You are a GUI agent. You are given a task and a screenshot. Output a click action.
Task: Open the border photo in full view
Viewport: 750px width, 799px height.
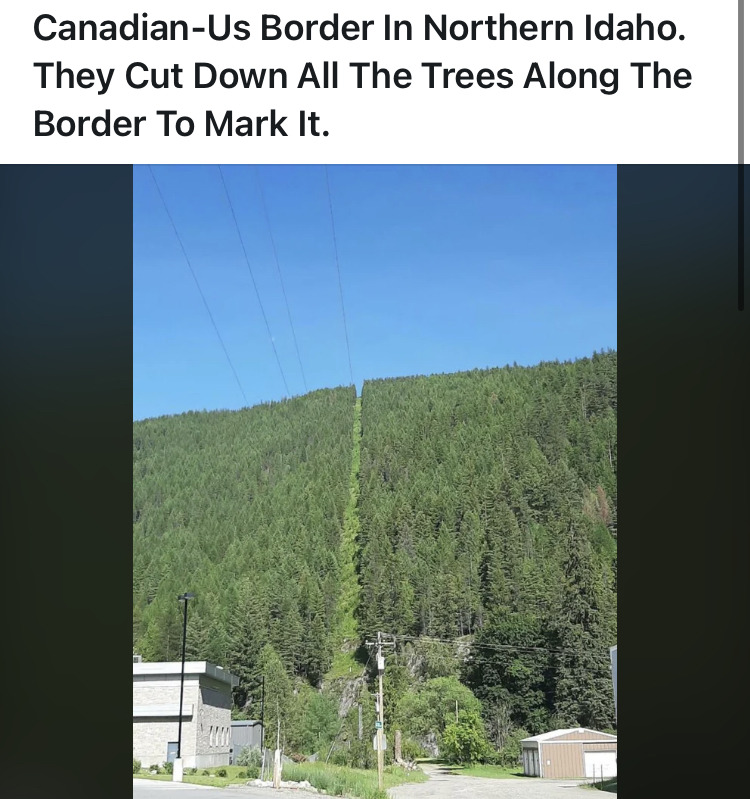[374, 481]
